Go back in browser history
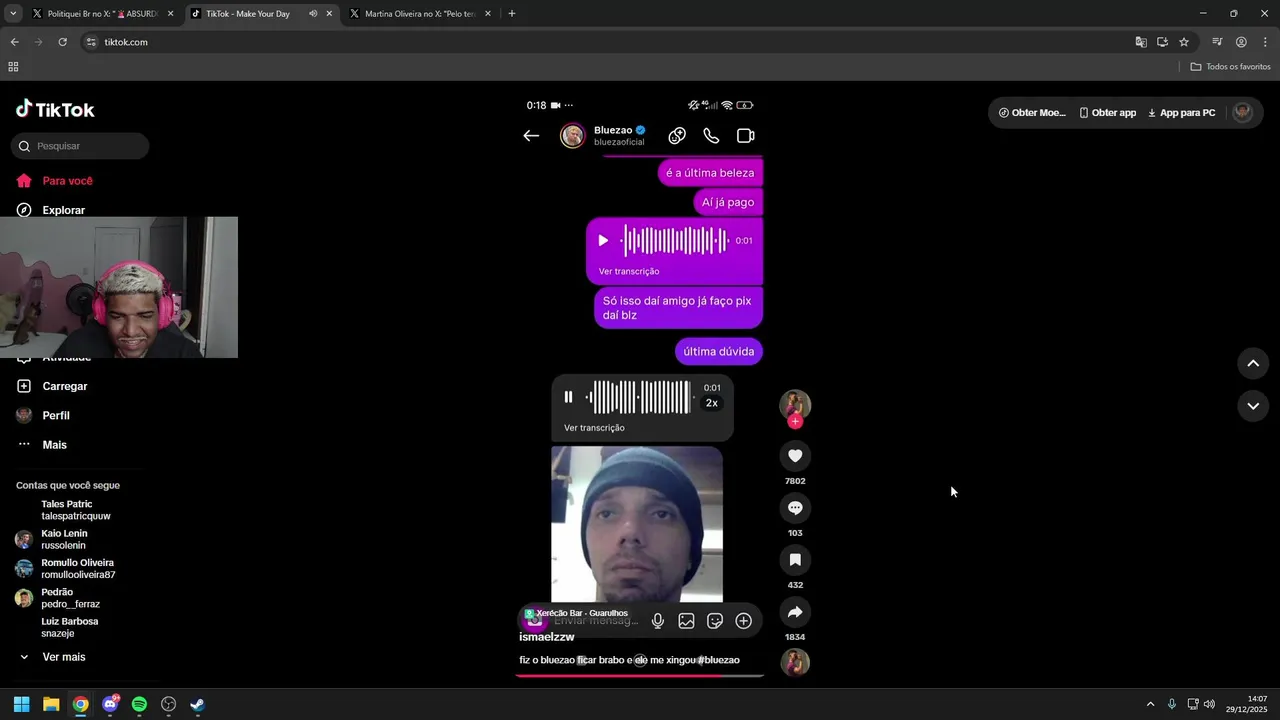Viewport: 1280px width, 720px height. pyautogui.click(x=14, y=42)
